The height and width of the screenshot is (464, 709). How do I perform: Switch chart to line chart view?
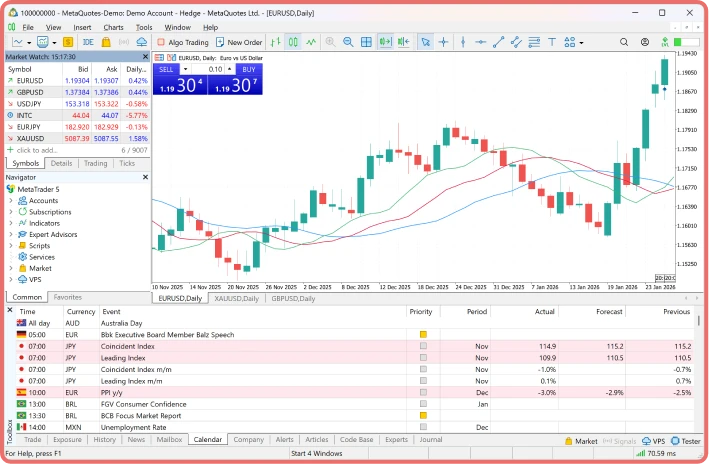(x=312, y=42)
